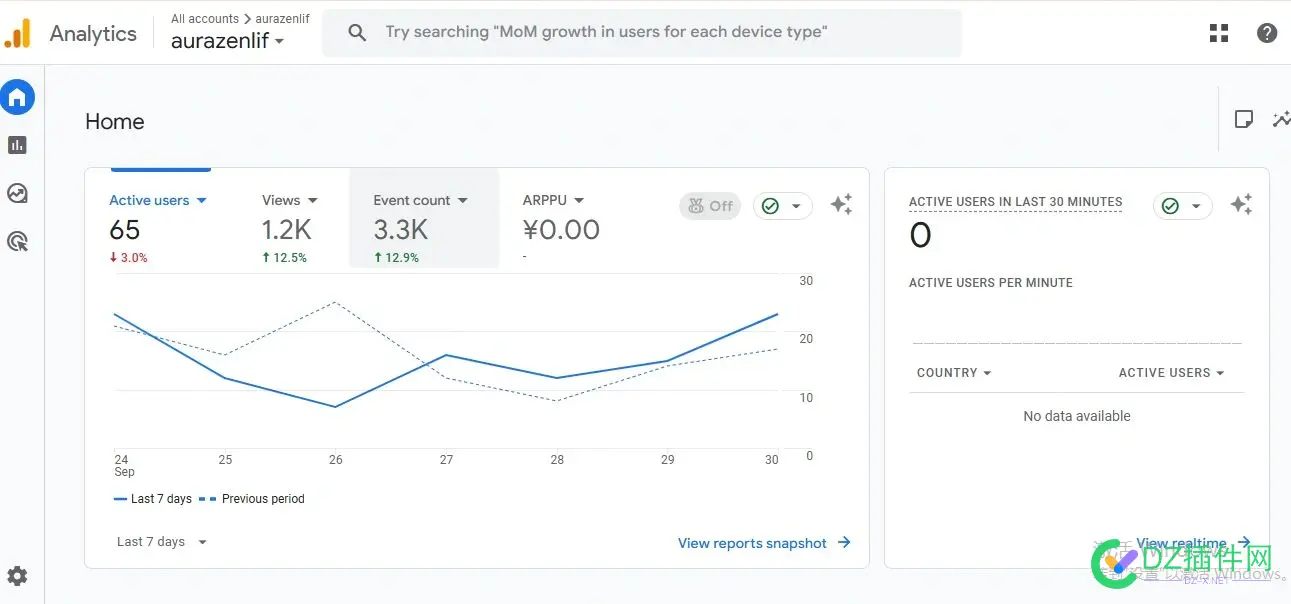Open the Google apps grid icon

(1219, 33)
